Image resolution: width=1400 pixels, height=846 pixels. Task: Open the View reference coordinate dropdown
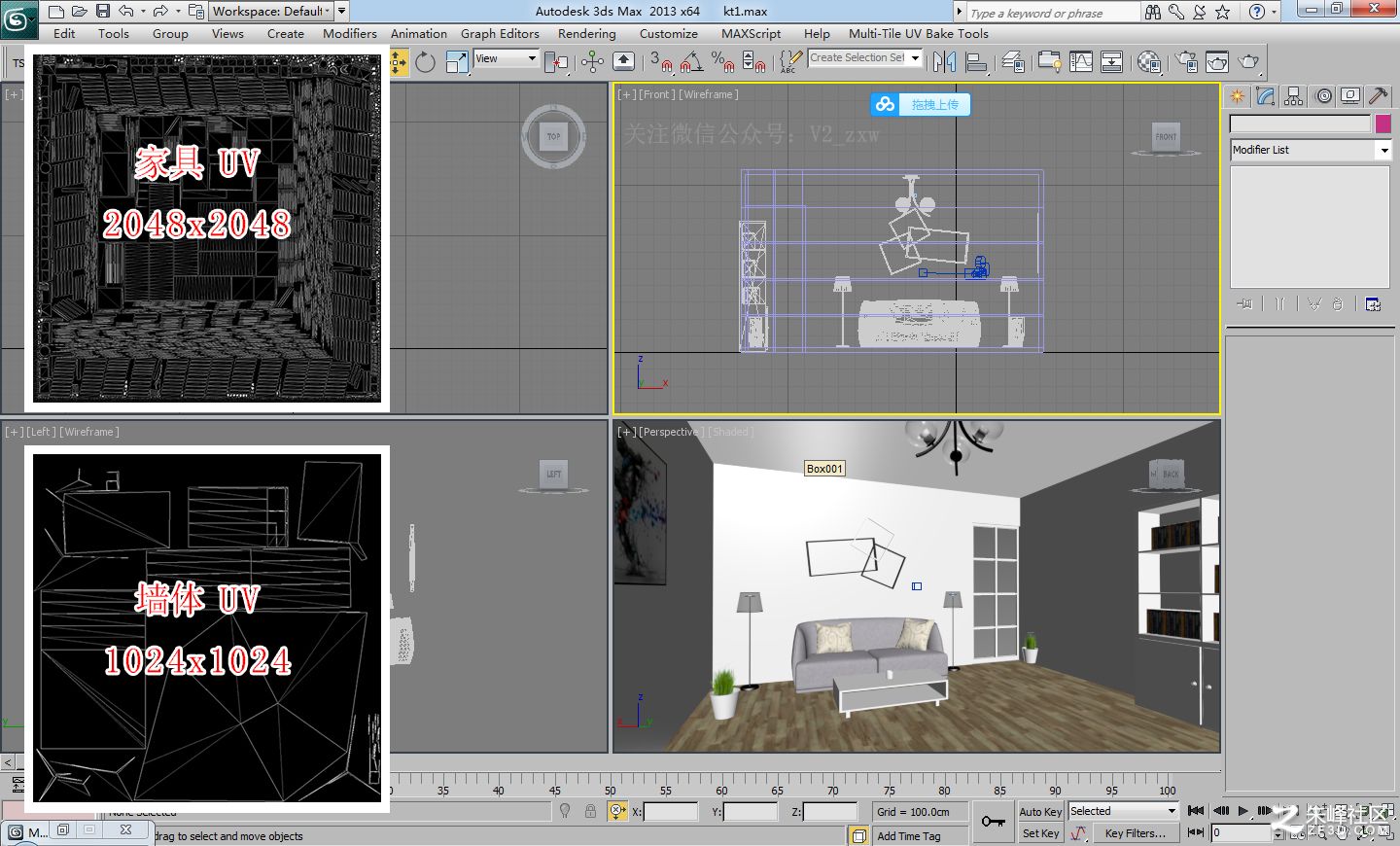click(x=506, y=58)
